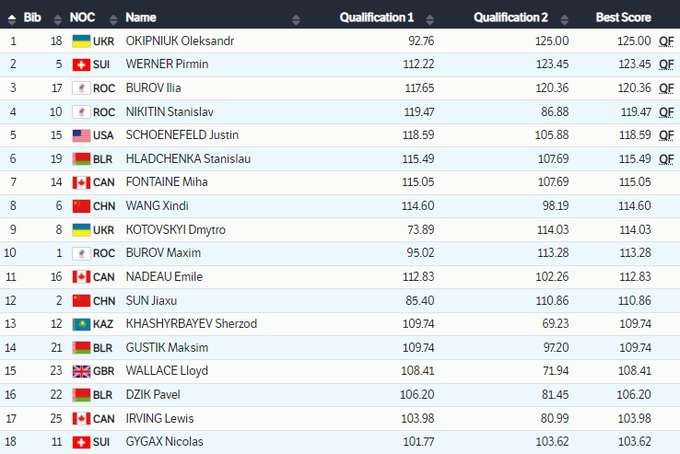
Task: Sort table by NOC column header
Action: click(82, 17)
